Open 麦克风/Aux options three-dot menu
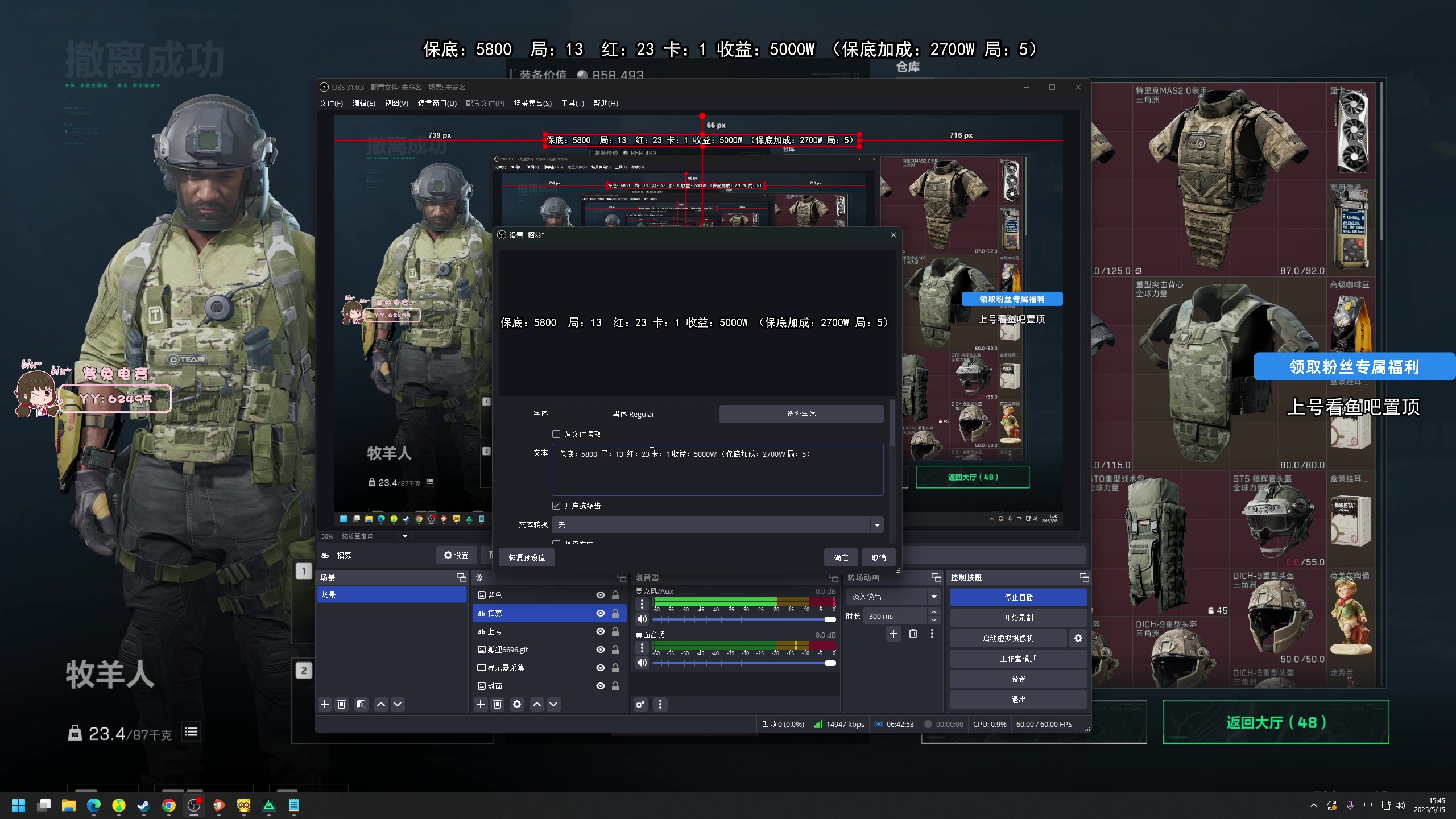Screen dimensions: 1456x819 click(642, 604)
